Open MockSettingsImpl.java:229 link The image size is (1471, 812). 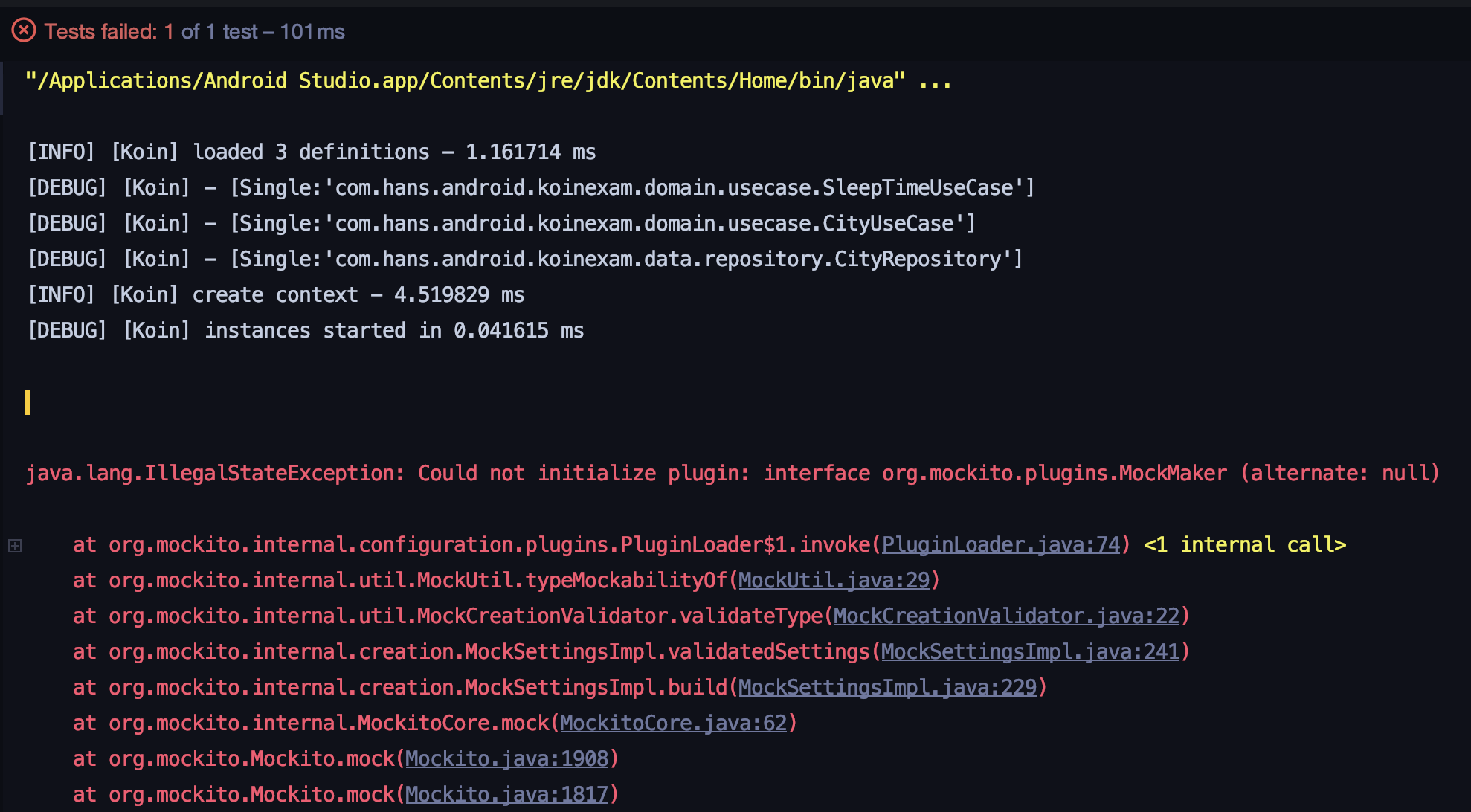pyautogui.click(x=887, y=688)
